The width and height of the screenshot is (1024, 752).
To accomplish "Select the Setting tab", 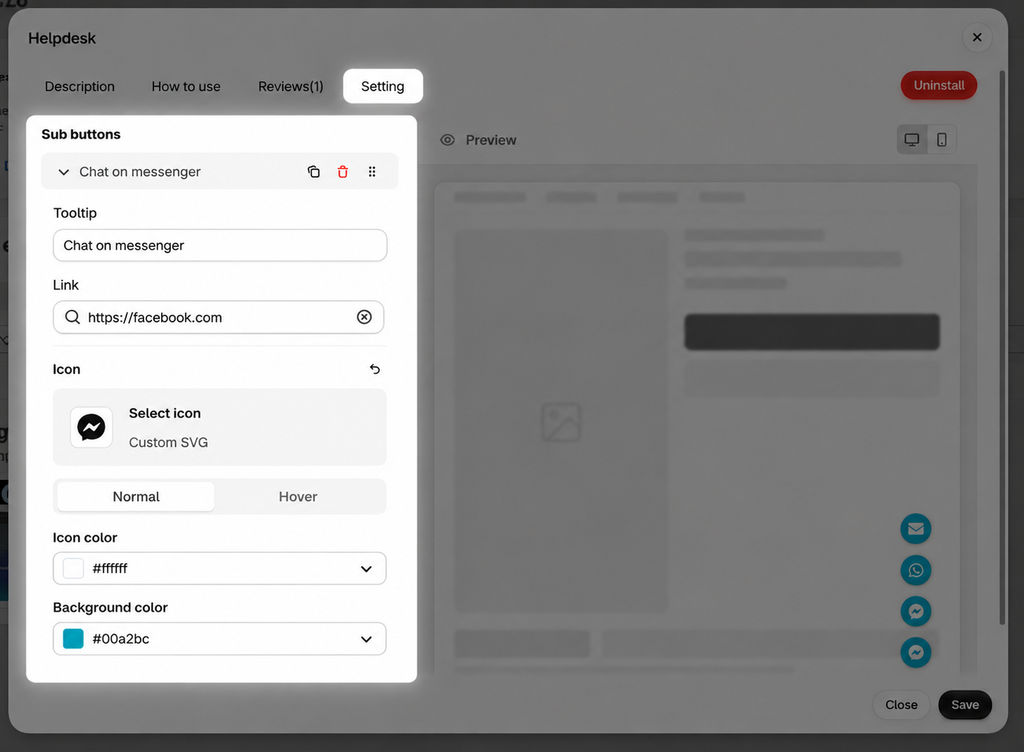I will [383, 86].
